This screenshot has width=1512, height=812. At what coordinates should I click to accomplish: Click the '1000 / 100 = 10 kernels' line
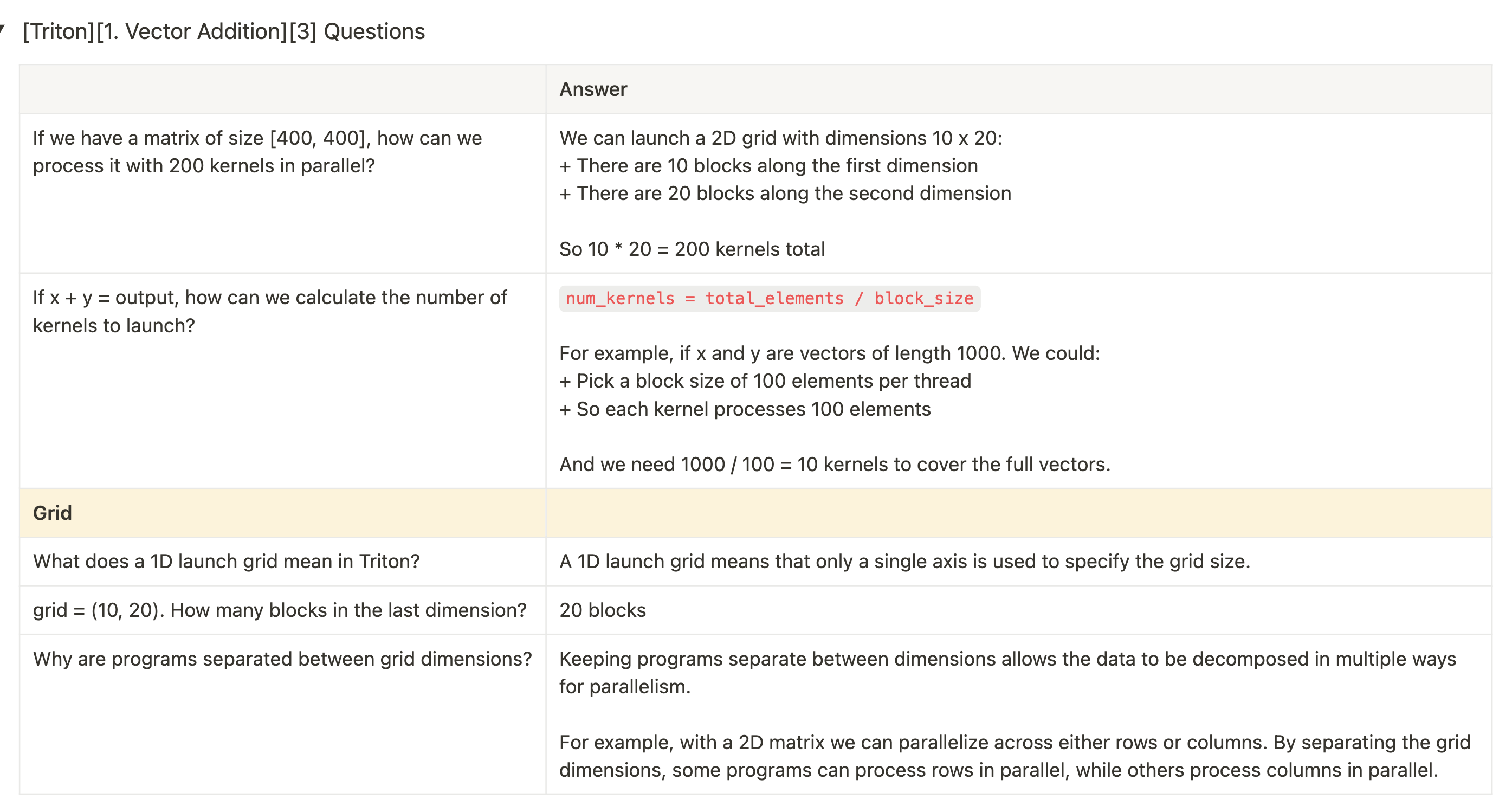coord(834,465)
